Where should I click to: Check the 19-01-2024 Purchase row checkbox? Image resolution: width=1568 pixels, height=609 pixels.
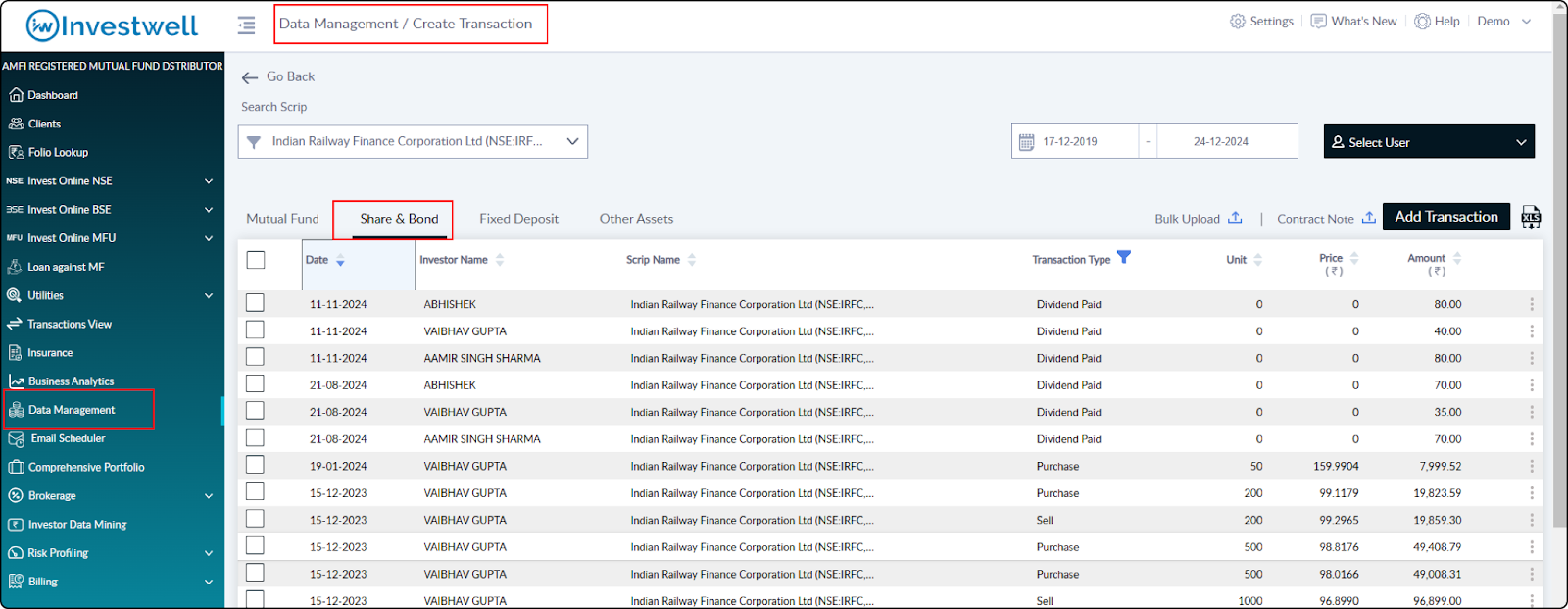[255, 465]
